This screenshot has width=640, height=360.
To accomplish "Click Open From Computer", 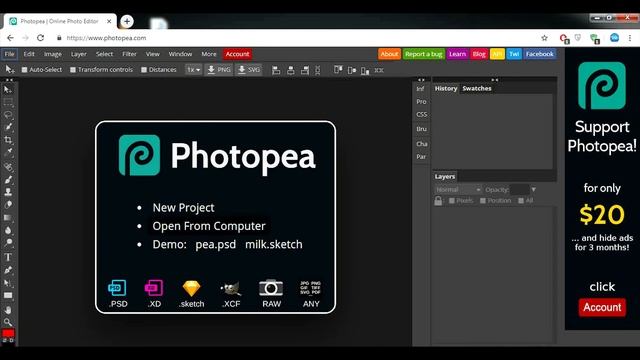I will click(209, 226).
